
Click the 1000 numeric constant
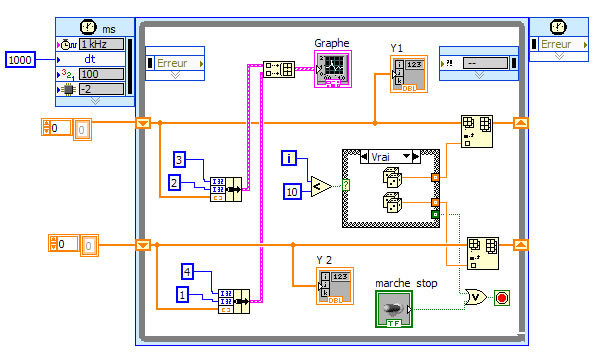[x=20, y=60]
